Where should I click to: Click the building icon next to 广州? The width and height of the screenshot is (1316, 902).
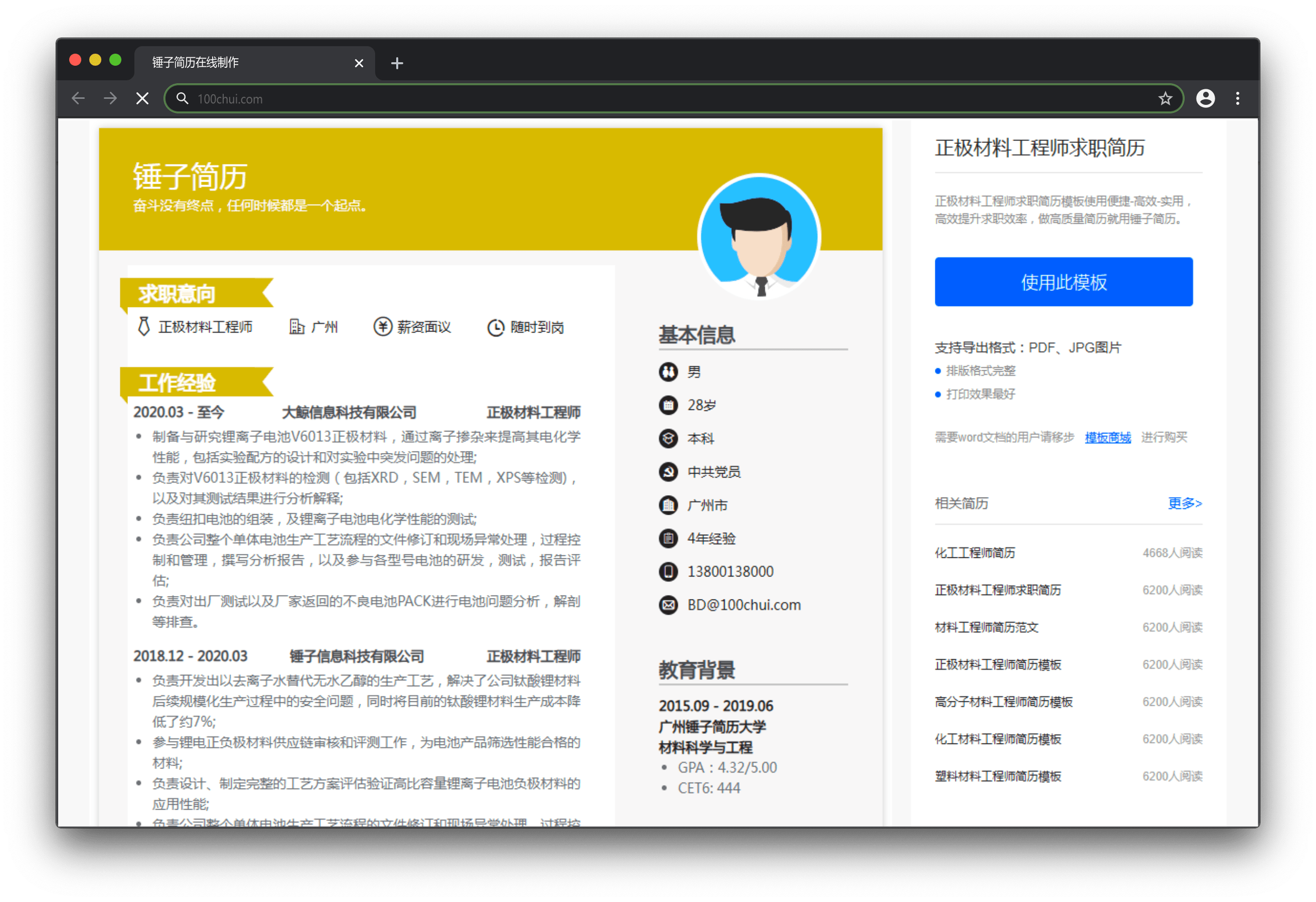[297, 327]
